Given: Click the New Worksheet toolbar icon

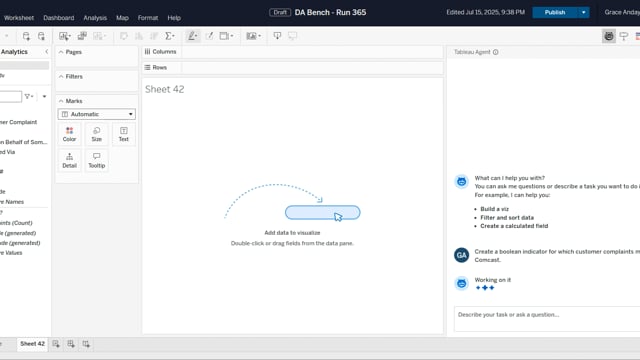Looking at the screenshot, I should (64, 36).
